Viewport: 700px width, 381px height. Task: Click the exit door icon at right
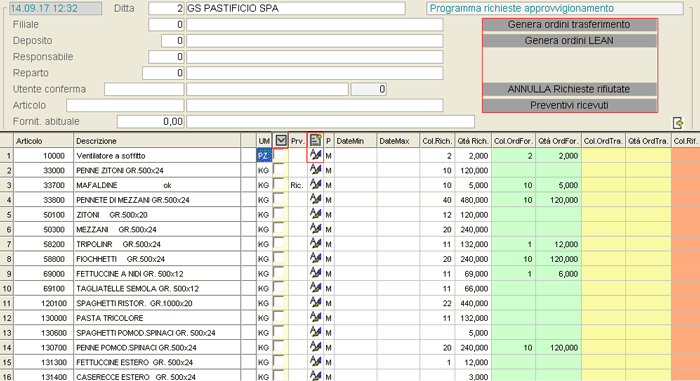tap(677, 122)
